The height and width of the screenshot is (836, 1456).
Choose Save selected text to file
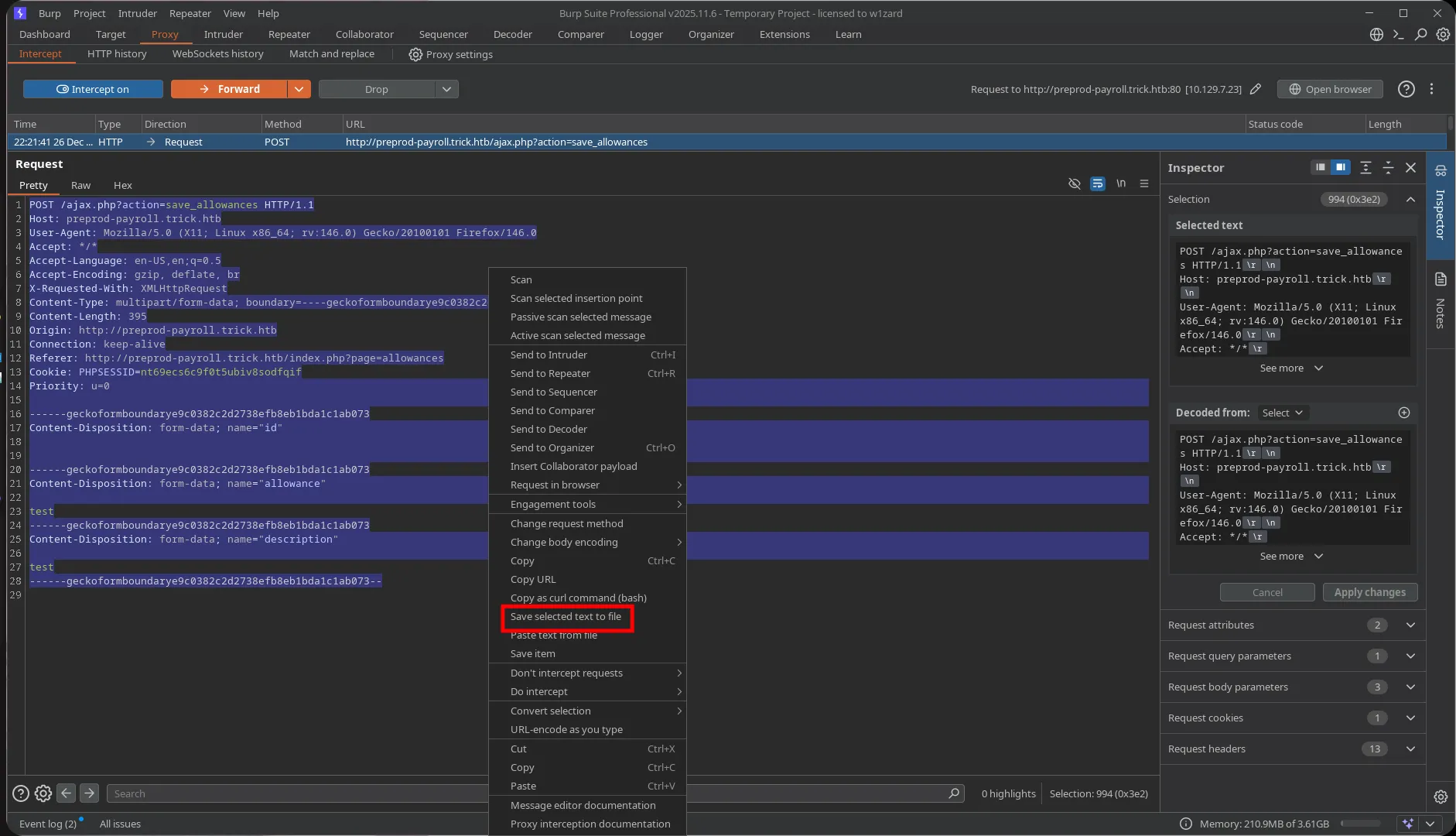tap(567, 617)
